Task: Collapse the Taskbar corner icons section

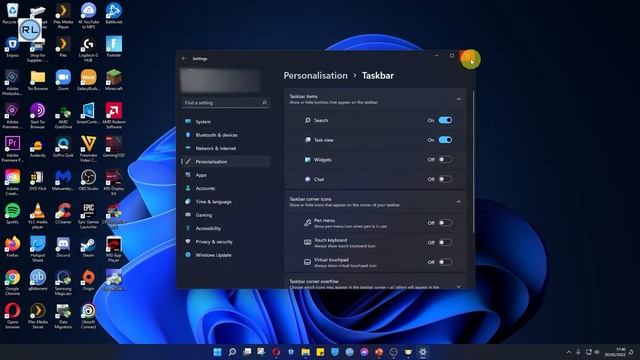Action: click(x=458, y=202)
